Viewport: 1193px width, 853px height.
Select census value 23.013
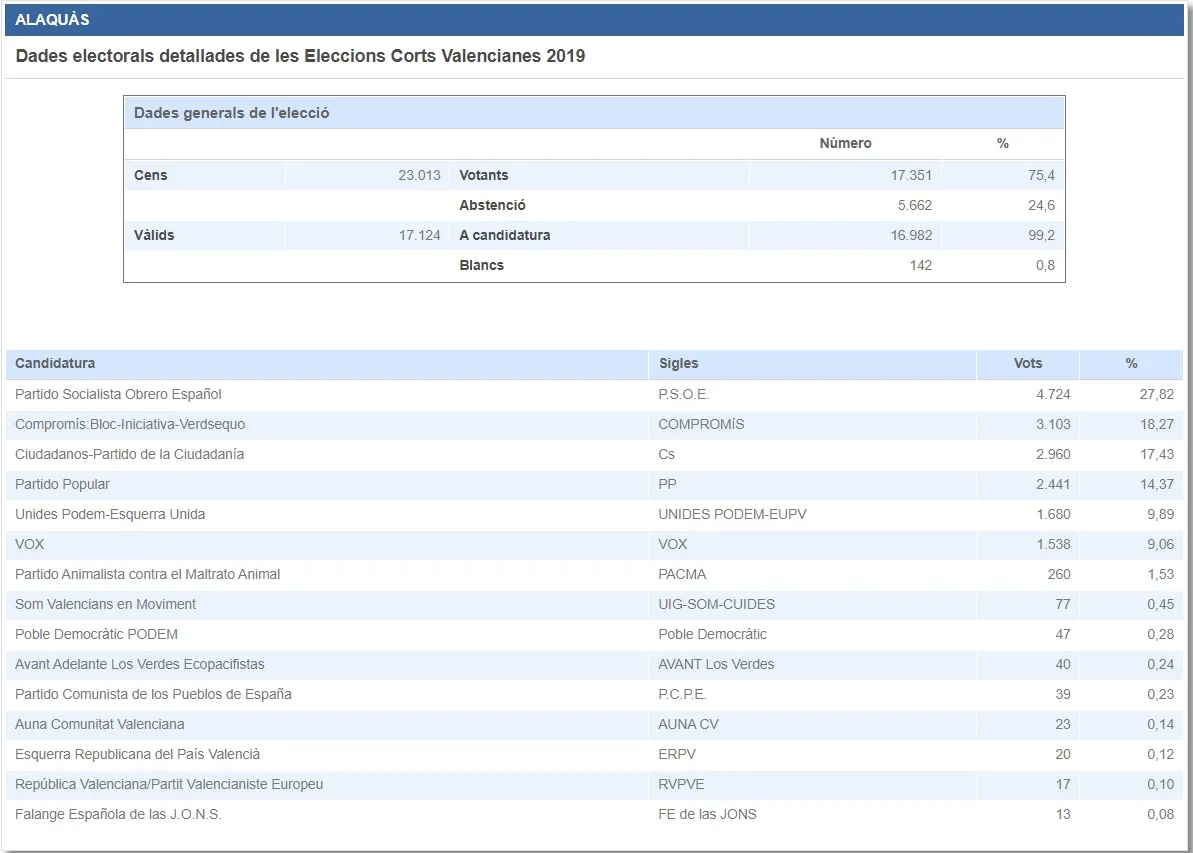pos(419,175)
